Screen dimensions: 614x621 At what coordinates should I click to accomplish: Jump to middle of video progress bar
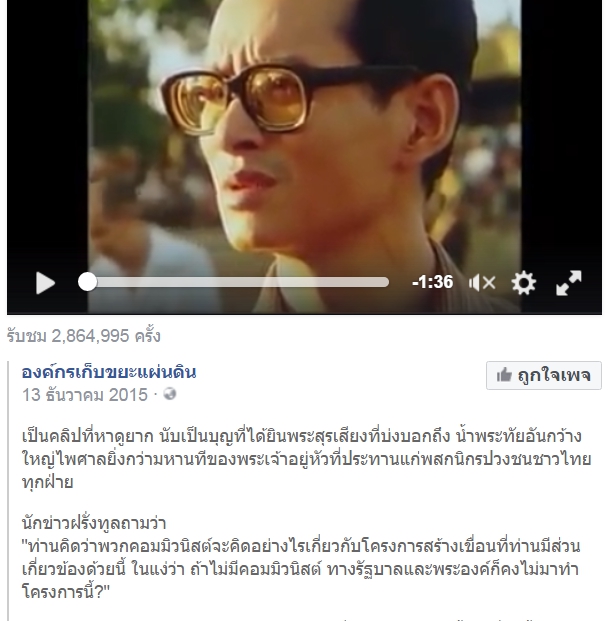point(238,282)
